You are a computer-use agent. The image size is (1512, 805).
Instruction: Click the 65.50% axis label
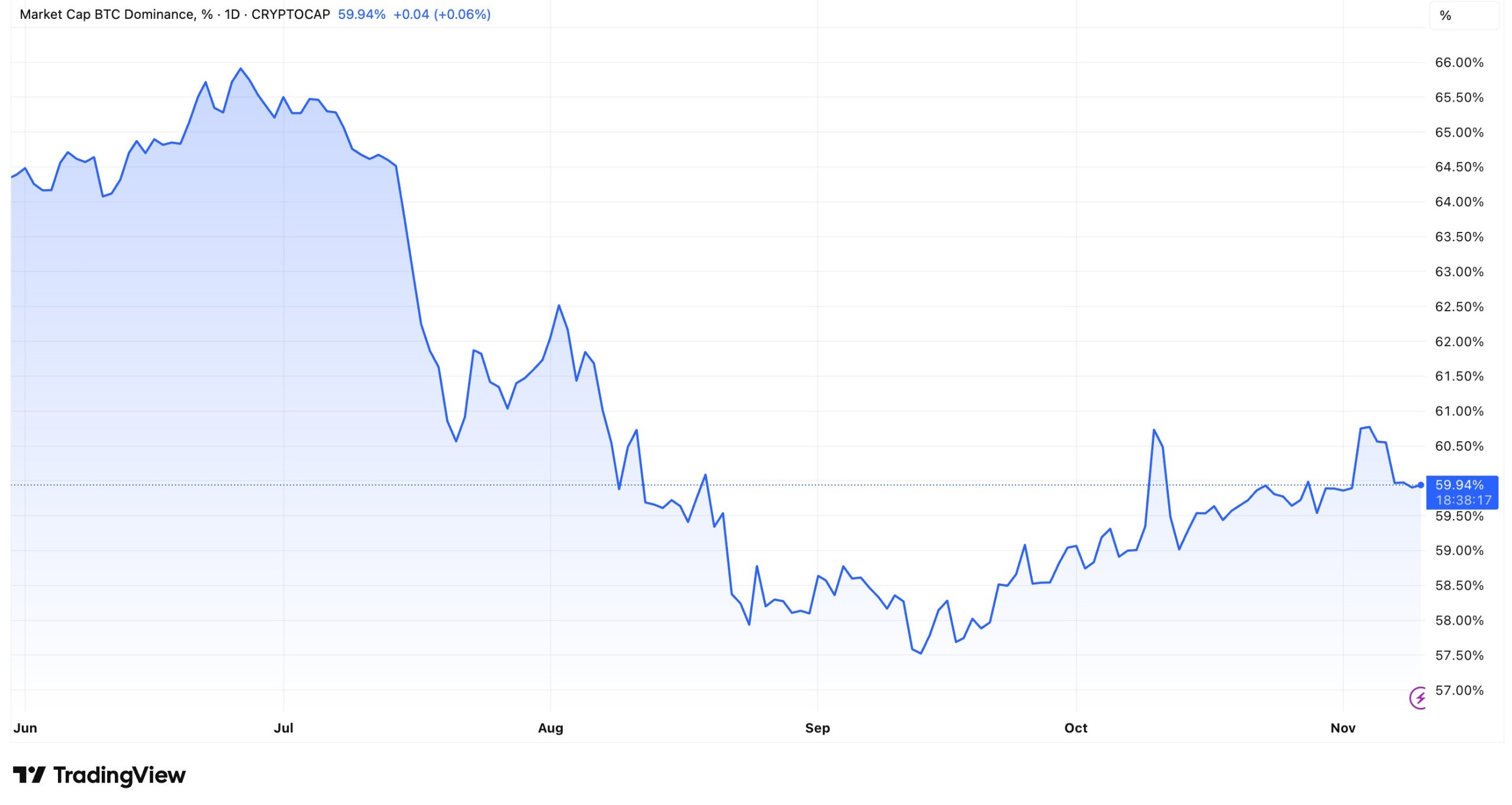(1459, 98)
